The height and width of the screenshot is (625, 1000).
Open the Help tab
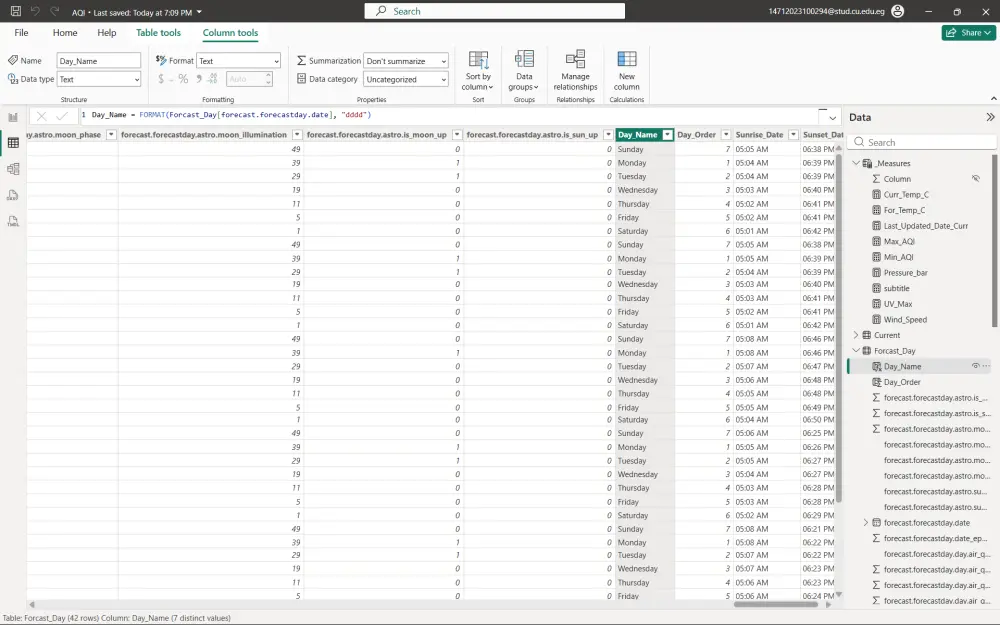pos(107,33)
